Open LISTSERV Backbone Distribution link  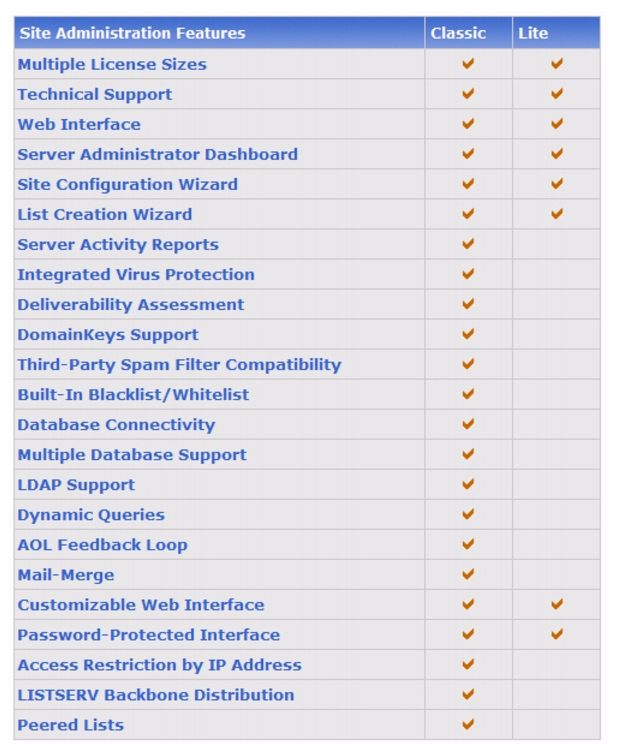[156, 695]
